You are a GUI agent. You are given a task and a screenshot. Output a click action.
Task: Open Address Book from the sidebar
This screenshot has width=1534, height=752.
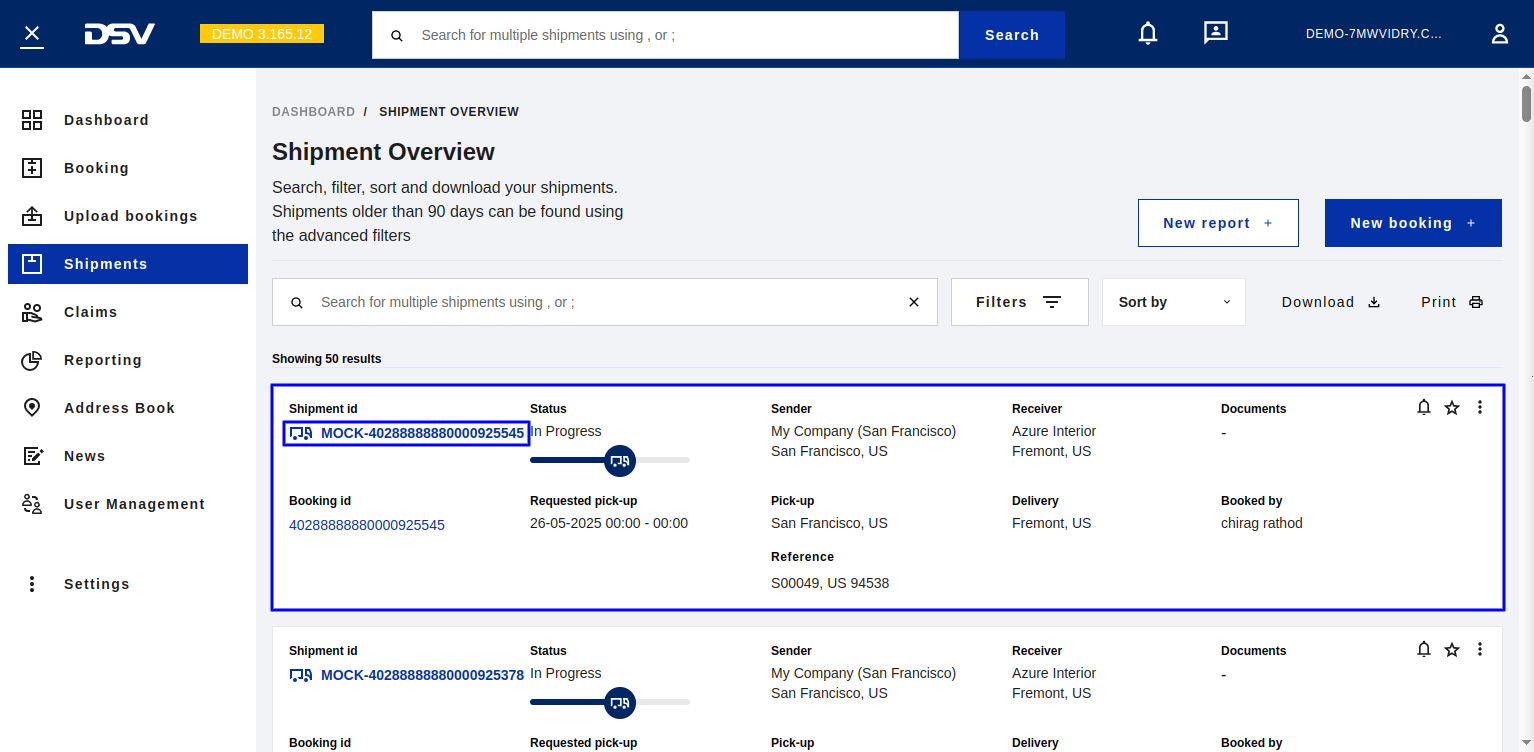coord(119,408)
